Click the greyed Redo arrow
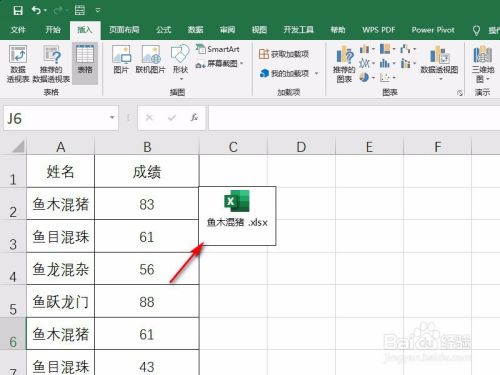Viewport: 500px width, 375px height. tap(58, 11)
